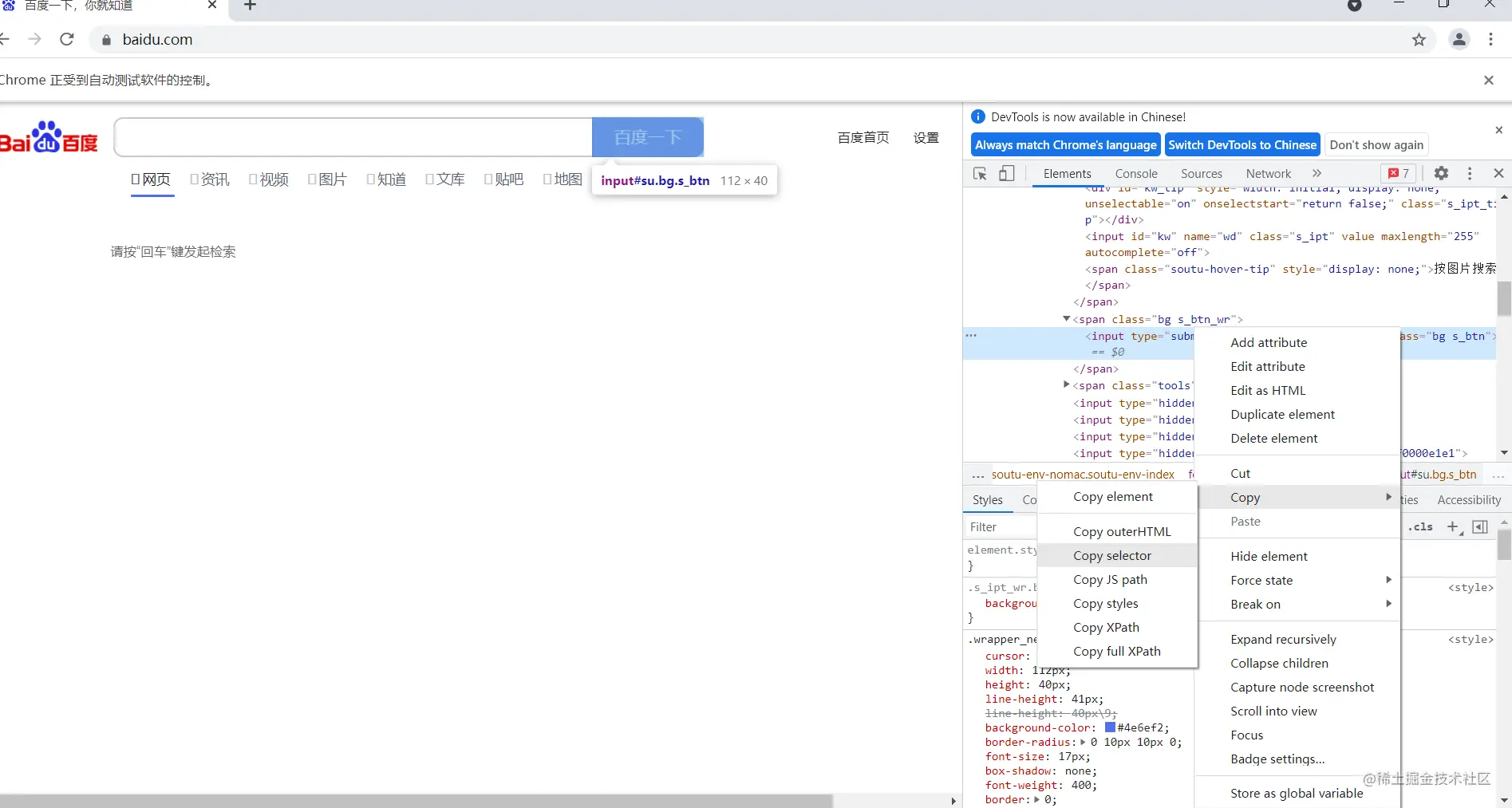Image resolution: width=1512 pixels, height=808 pixels.
Task: Click the #4e6ef2 background-color swatch
Action: [x=1110, y=727]
